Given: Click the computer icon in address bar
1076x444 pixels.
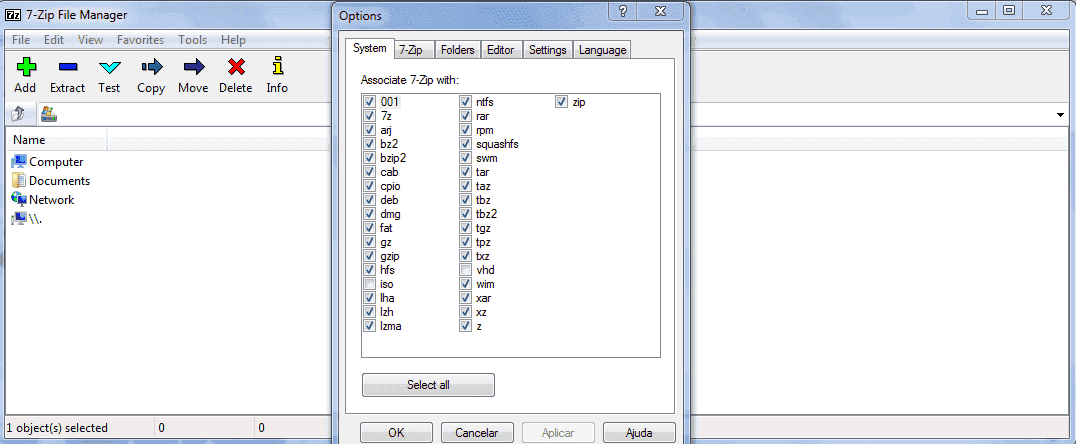Looking at the screenshot, I should pyautogui.click(x=48, y=114).
